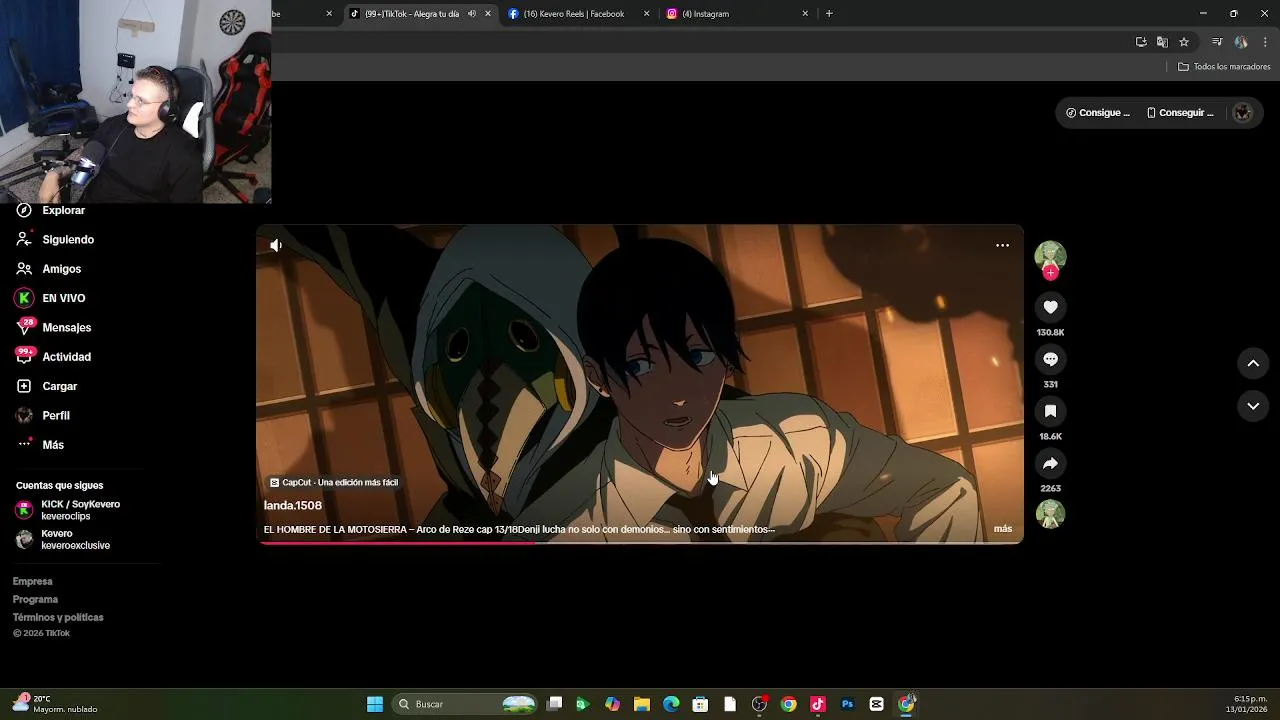Like the video with the heart icon
The height and width of the screenshot is (720, 1280).
point(1050,307)
